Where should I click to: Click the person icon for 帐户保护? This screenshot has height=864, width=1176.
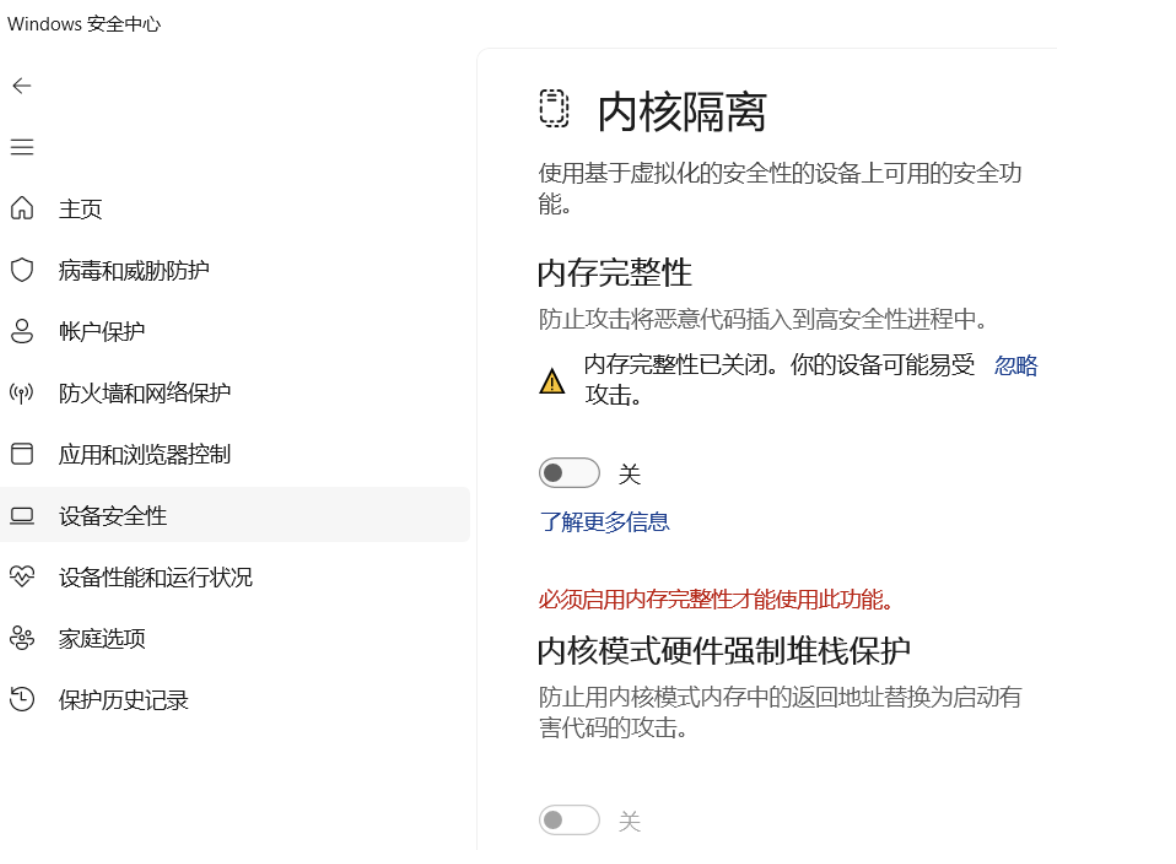22,331
